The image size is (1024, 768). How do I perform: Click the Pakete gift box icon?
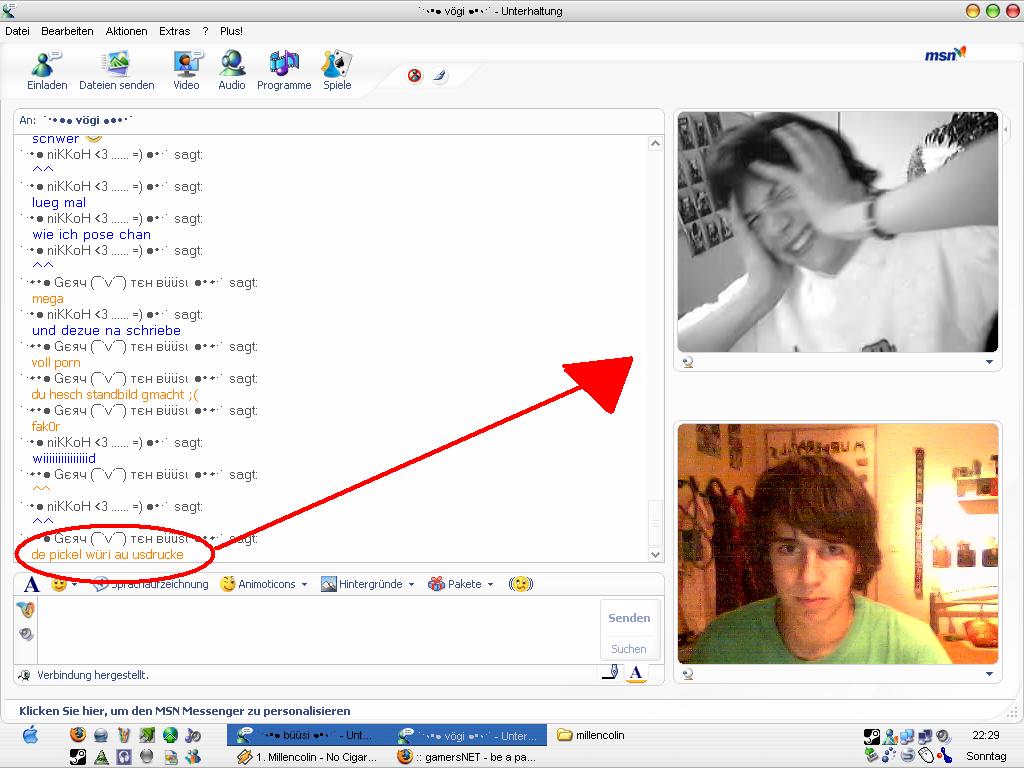click(x=436, y=584)
